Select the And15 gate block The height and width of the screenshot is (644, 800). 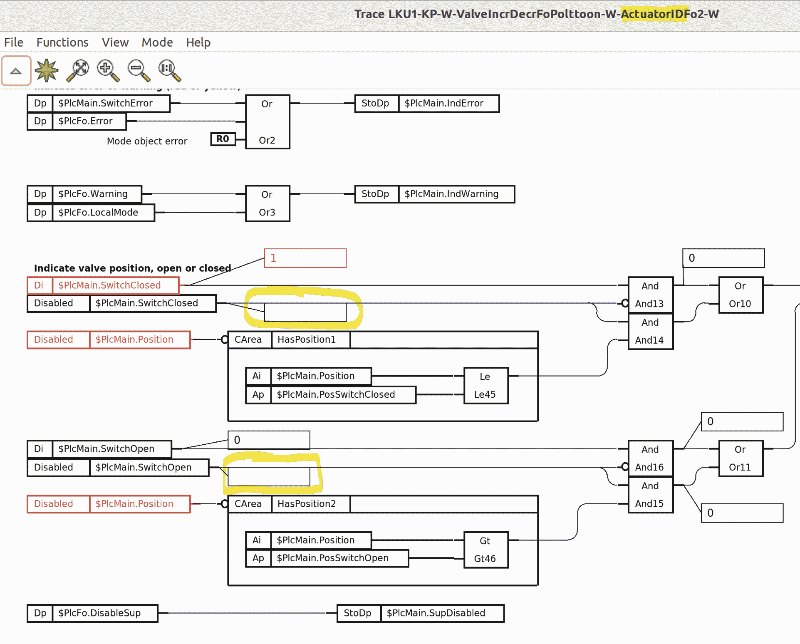coord(650,495)
